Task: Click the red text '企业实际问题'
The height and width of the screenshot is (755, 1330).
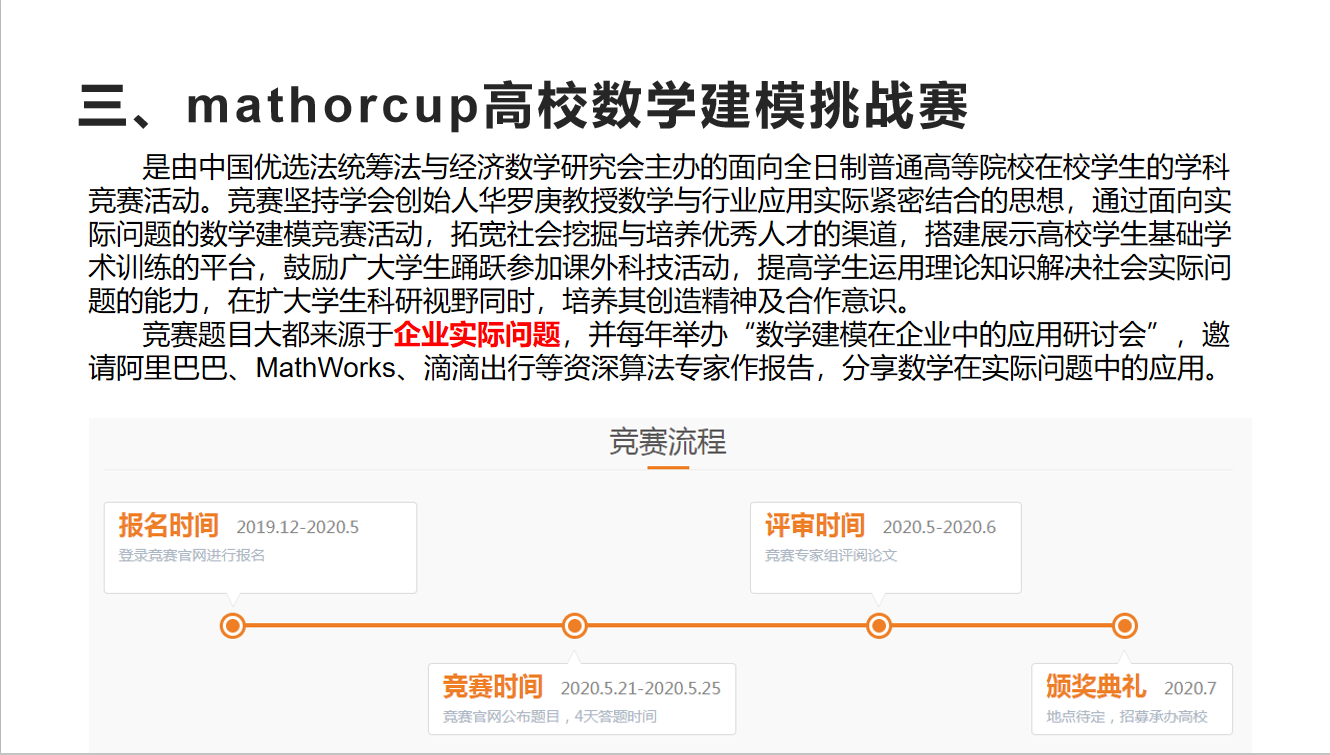Action: point(478,334)
